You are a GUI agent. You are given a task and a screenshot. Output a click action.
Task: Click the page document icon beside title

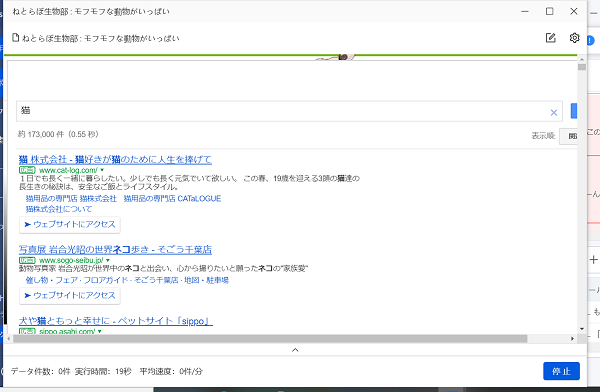pos(16,38)
